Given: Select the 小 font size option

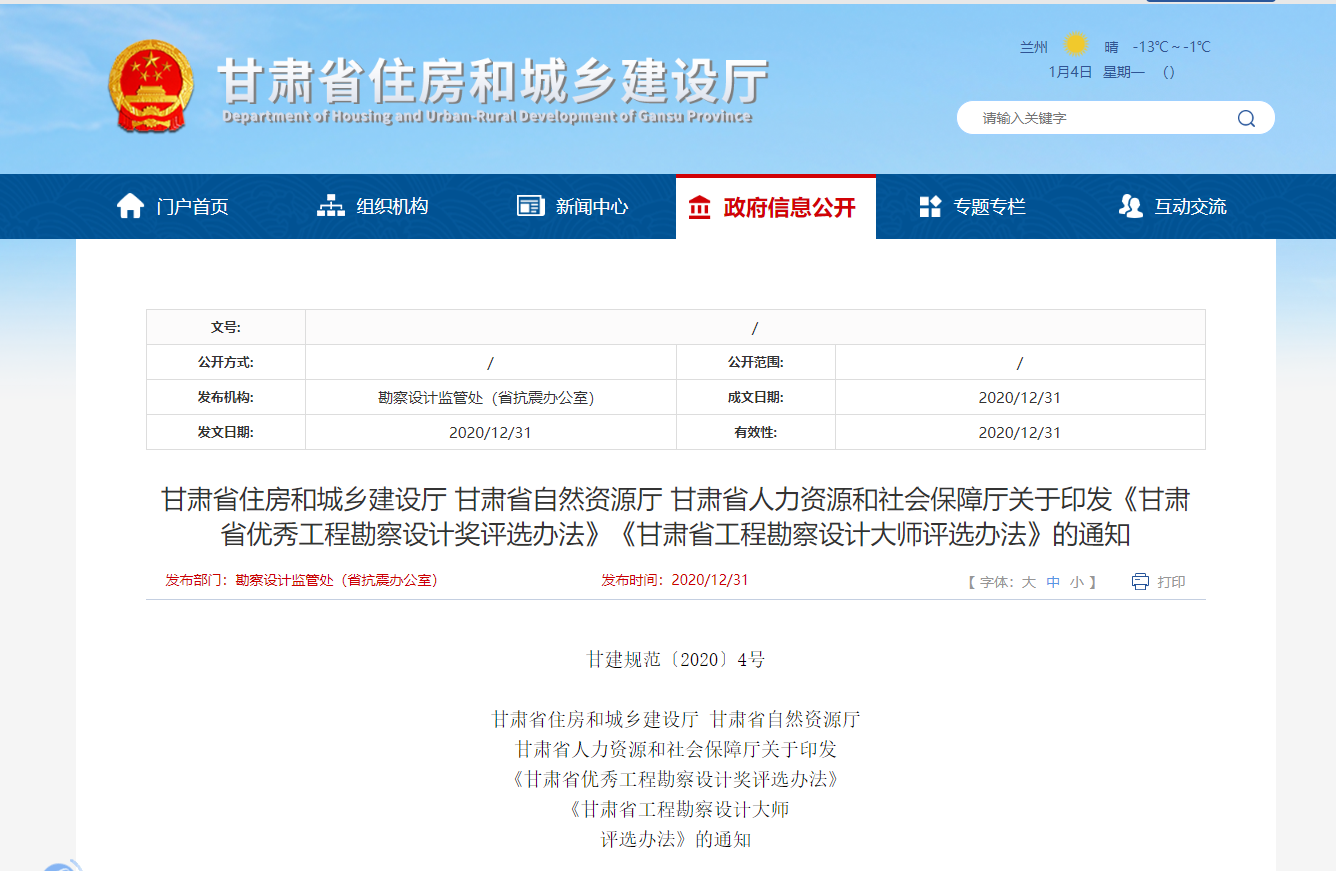Looking at the screenshot, I should [1076, 582].
